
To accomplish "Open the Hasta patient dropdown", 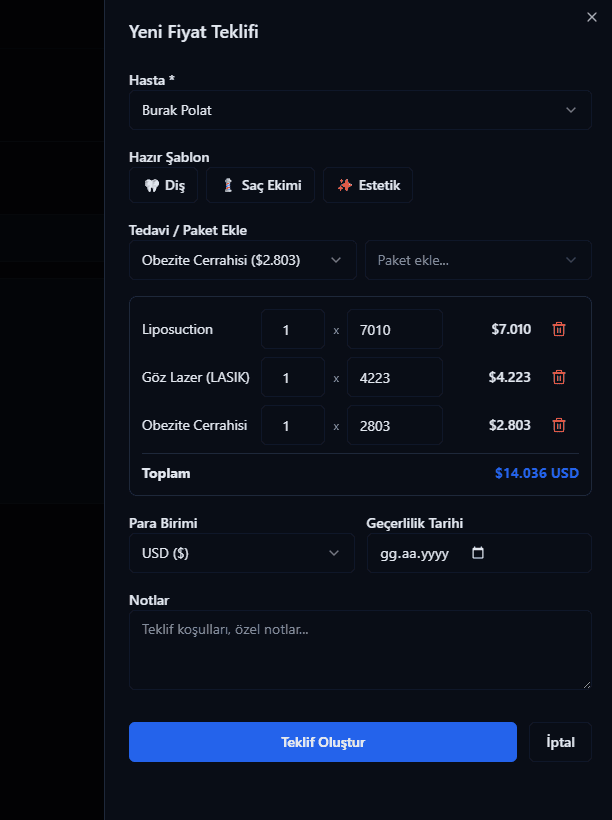I will click(x=360, y=110).
